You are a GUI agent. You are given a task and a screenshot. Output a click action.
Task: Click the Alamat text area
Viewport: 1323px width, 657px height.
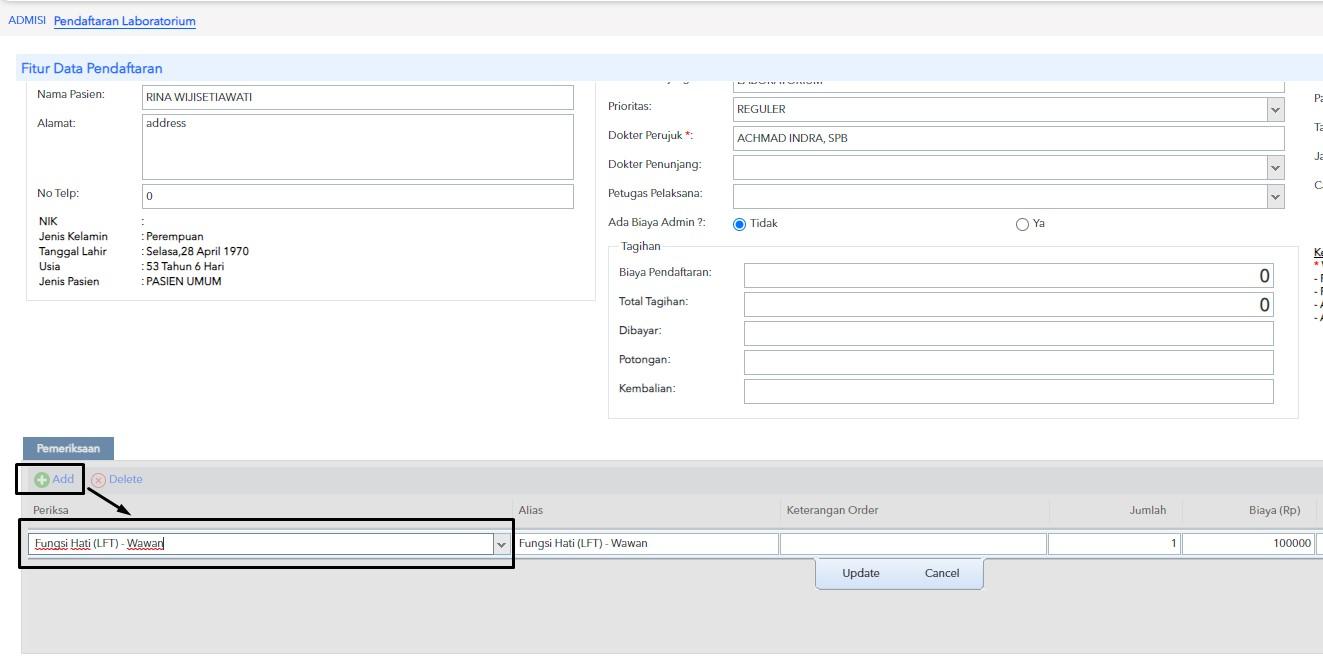click(x=358, y=147)
